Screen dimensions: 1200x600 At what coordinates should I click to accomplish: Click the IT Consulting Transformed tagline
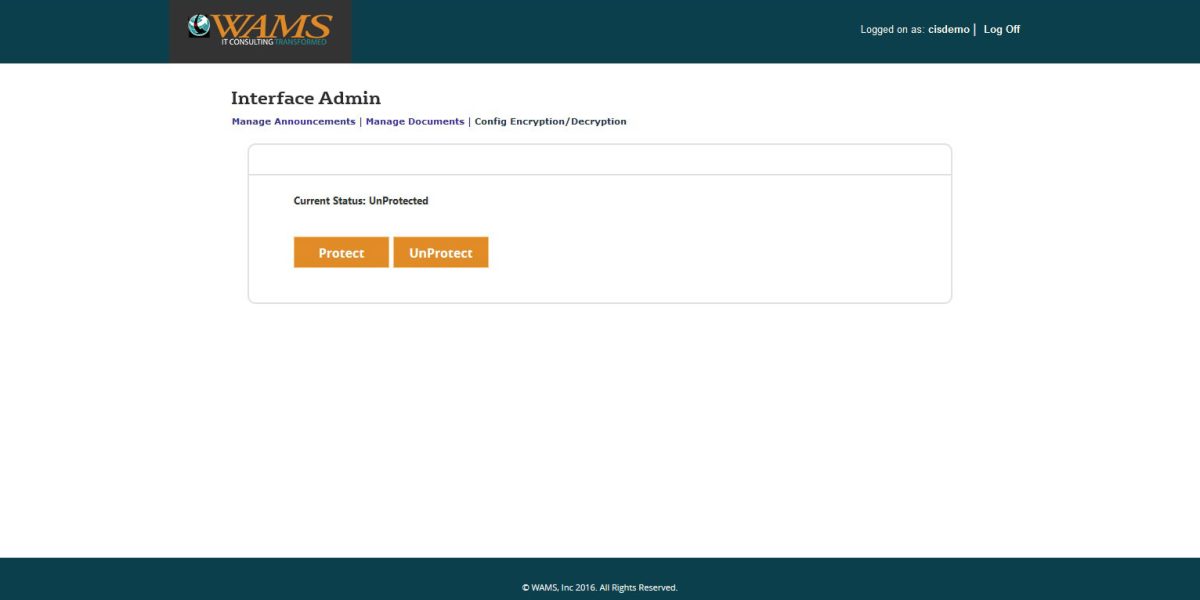[272, 43]
